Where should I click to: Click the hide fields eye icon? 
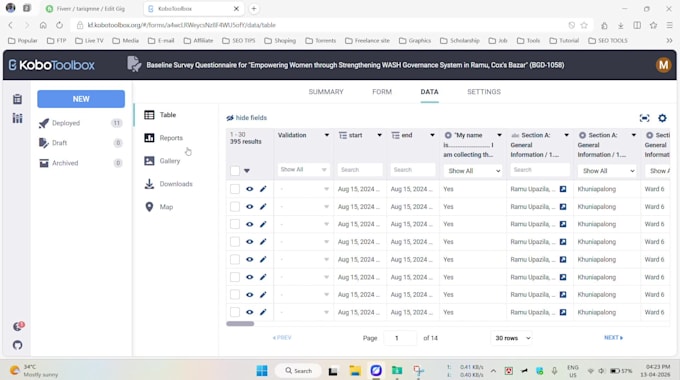coord(230,118)
